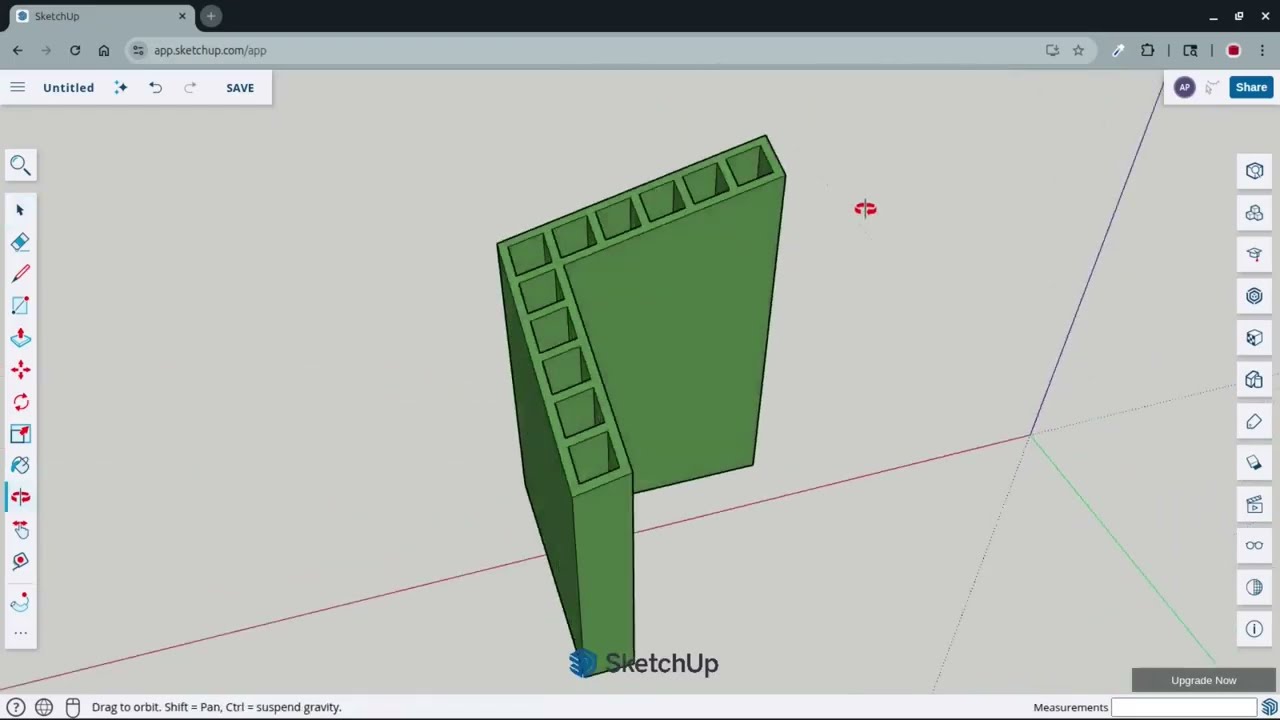This screenshot has height=720, width=1280.
Task: Open the Display glasses panel
Action: pos(1254,546)
